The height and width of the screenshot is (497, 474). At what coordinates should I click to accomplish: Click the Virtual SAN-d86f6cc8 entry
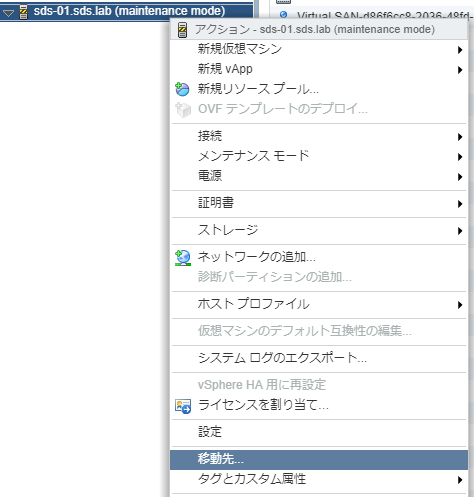coord(384,15)
